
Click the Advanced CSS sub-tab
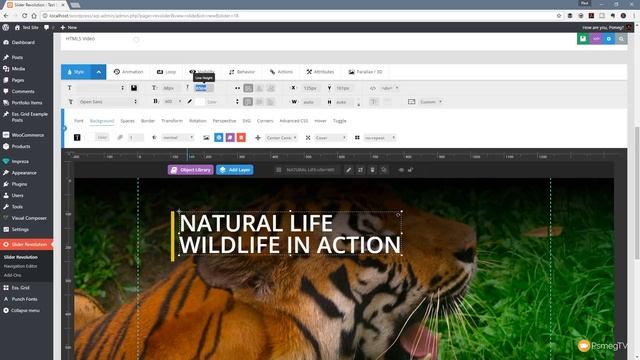click(293, 121)
